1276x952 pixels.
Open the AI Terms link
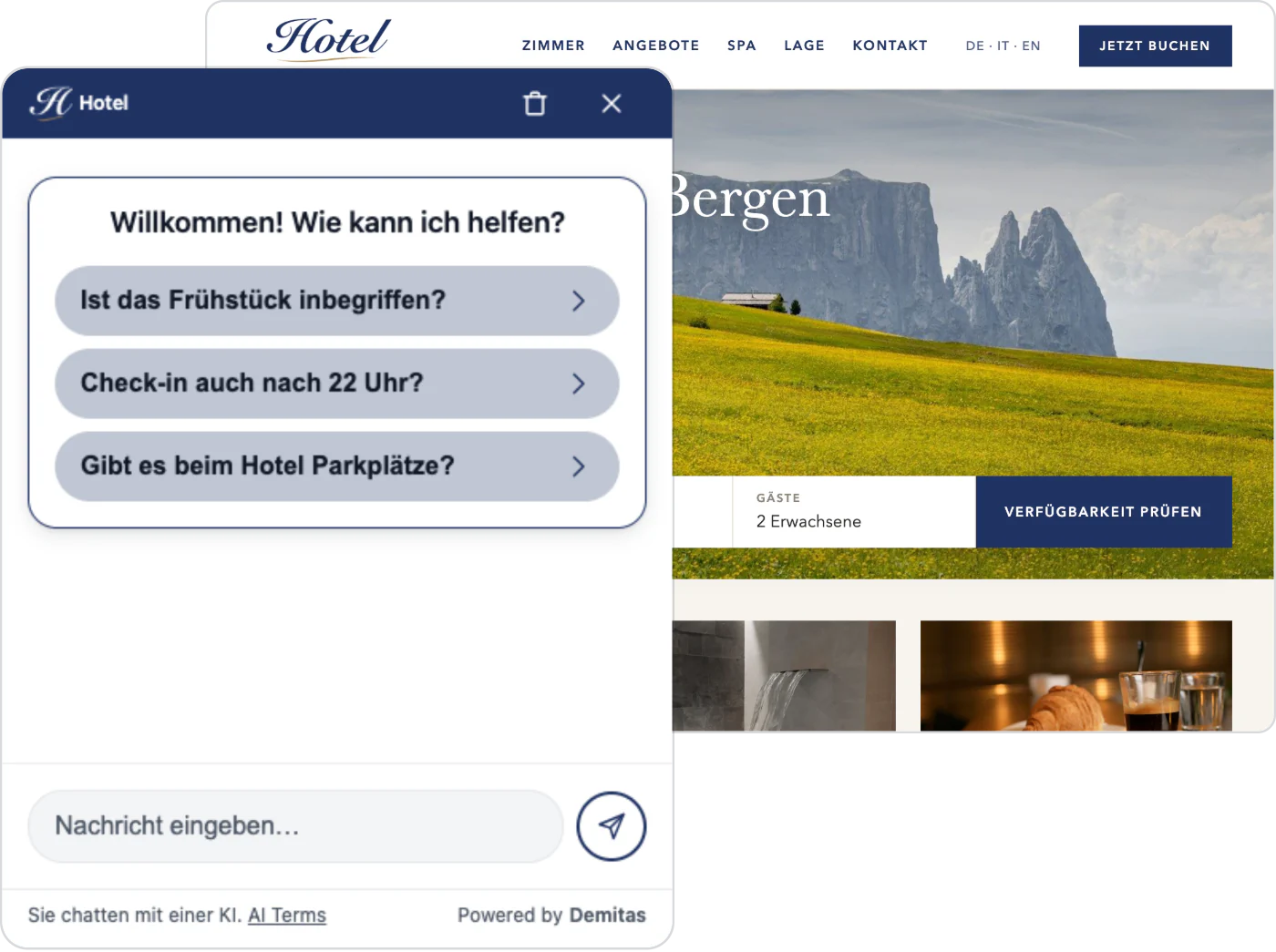click(287, 916)
